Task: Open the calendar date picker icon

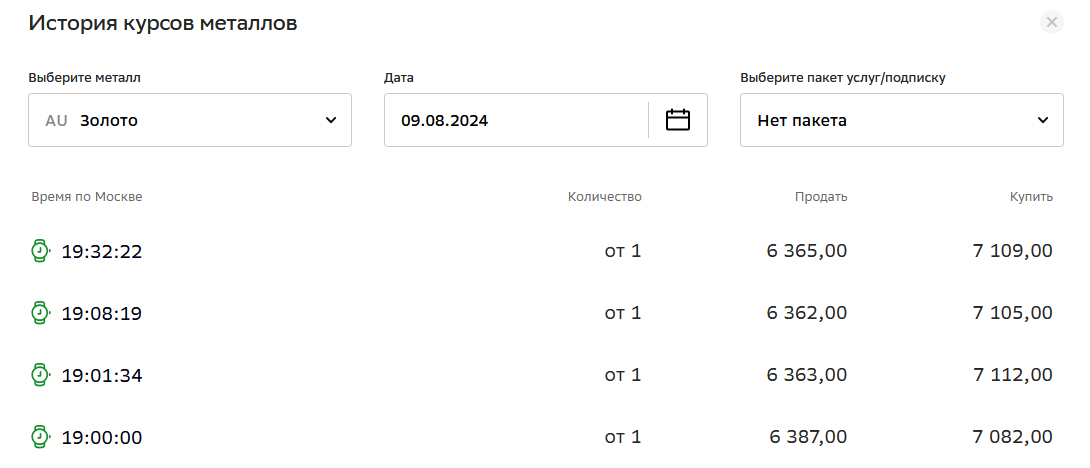Action: (678, 120)
